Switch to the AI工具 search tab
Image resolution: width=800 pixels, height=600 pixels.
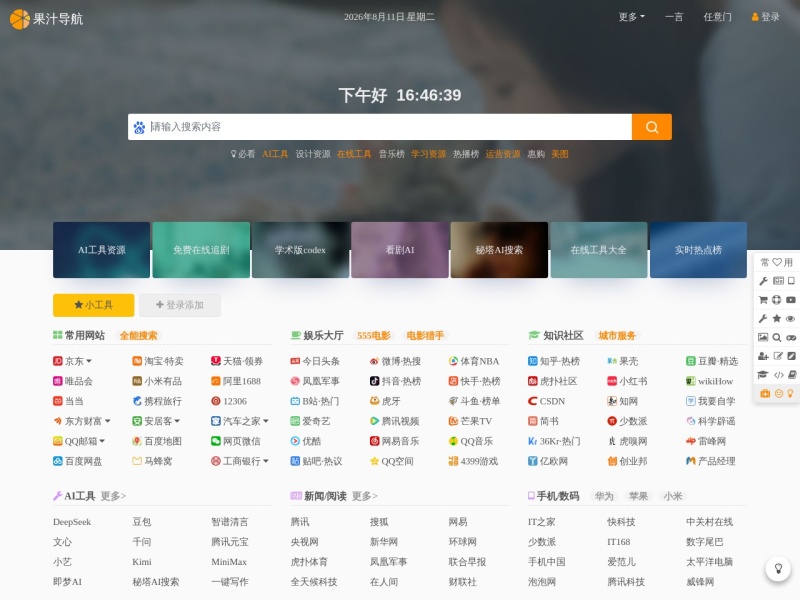[x=275, y=154]
